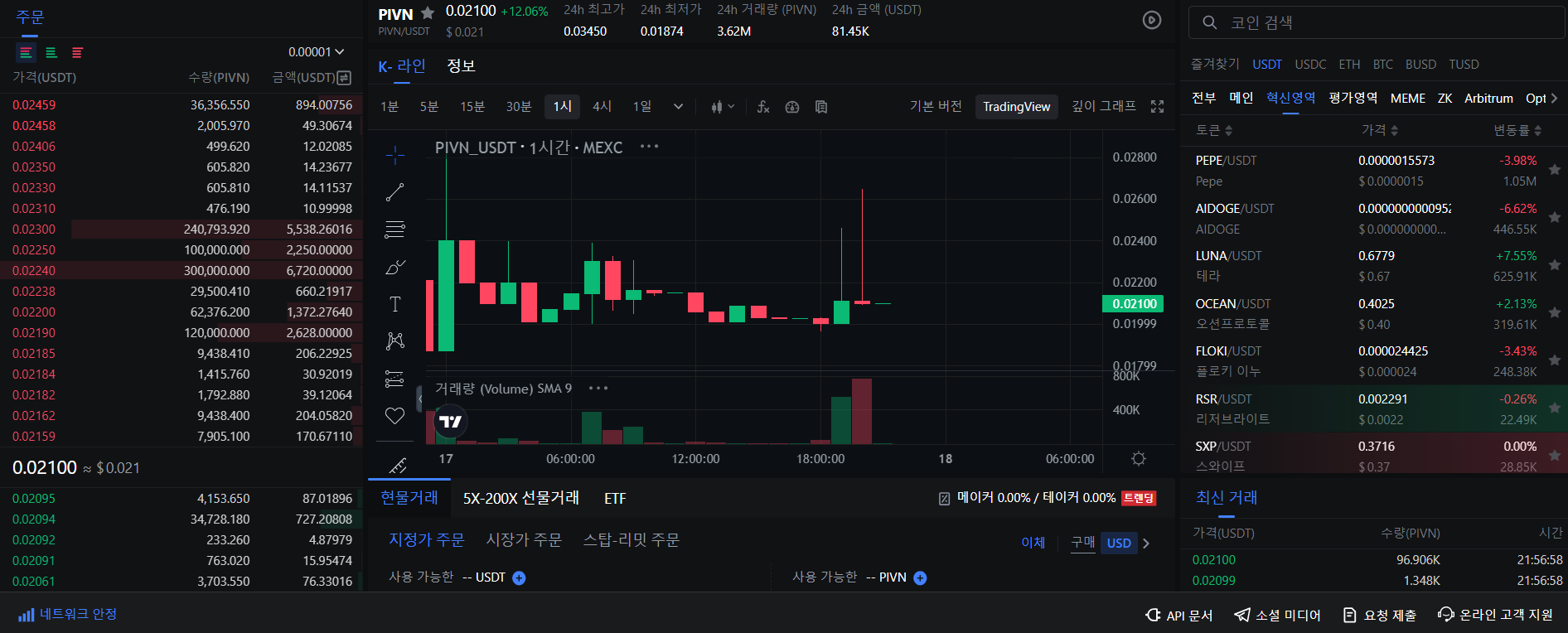Viewport: 1568px width, 633px height.
Task: Select the prediction measurement tool
Action: point(395,379)
